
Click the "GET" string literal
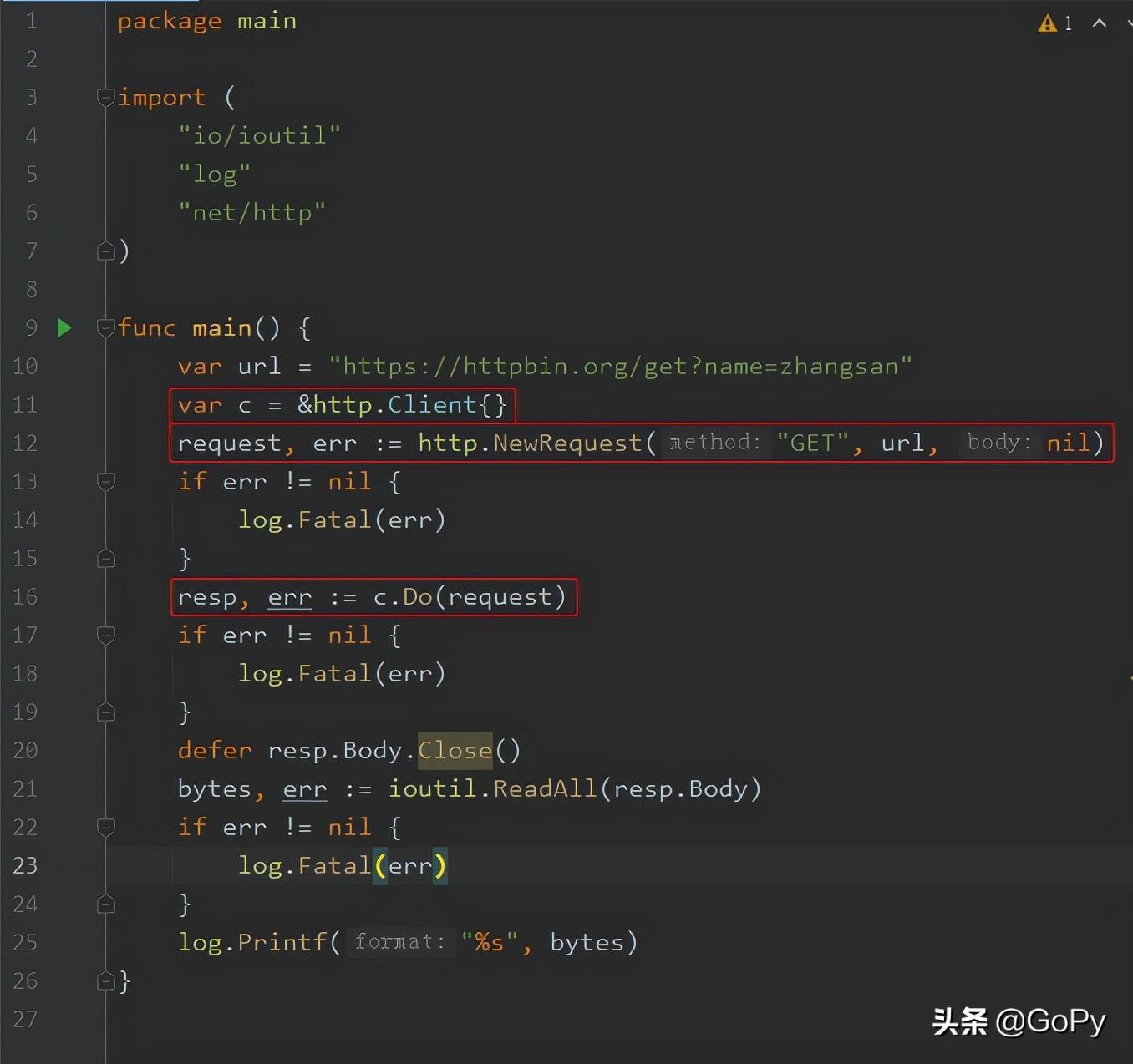[x=813, y=443]
